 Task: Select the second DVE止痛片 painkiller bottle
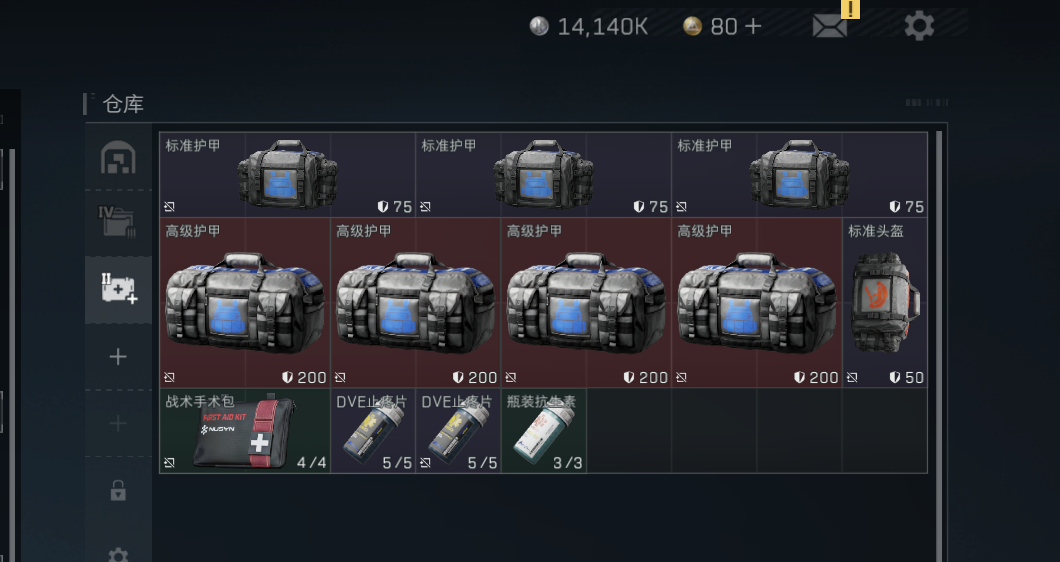pyautogui.click(x=458, y=431)
